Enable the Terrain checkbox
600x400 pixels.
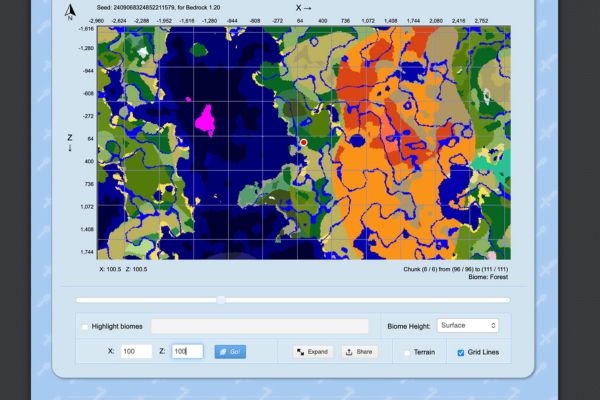click(407, 352)
